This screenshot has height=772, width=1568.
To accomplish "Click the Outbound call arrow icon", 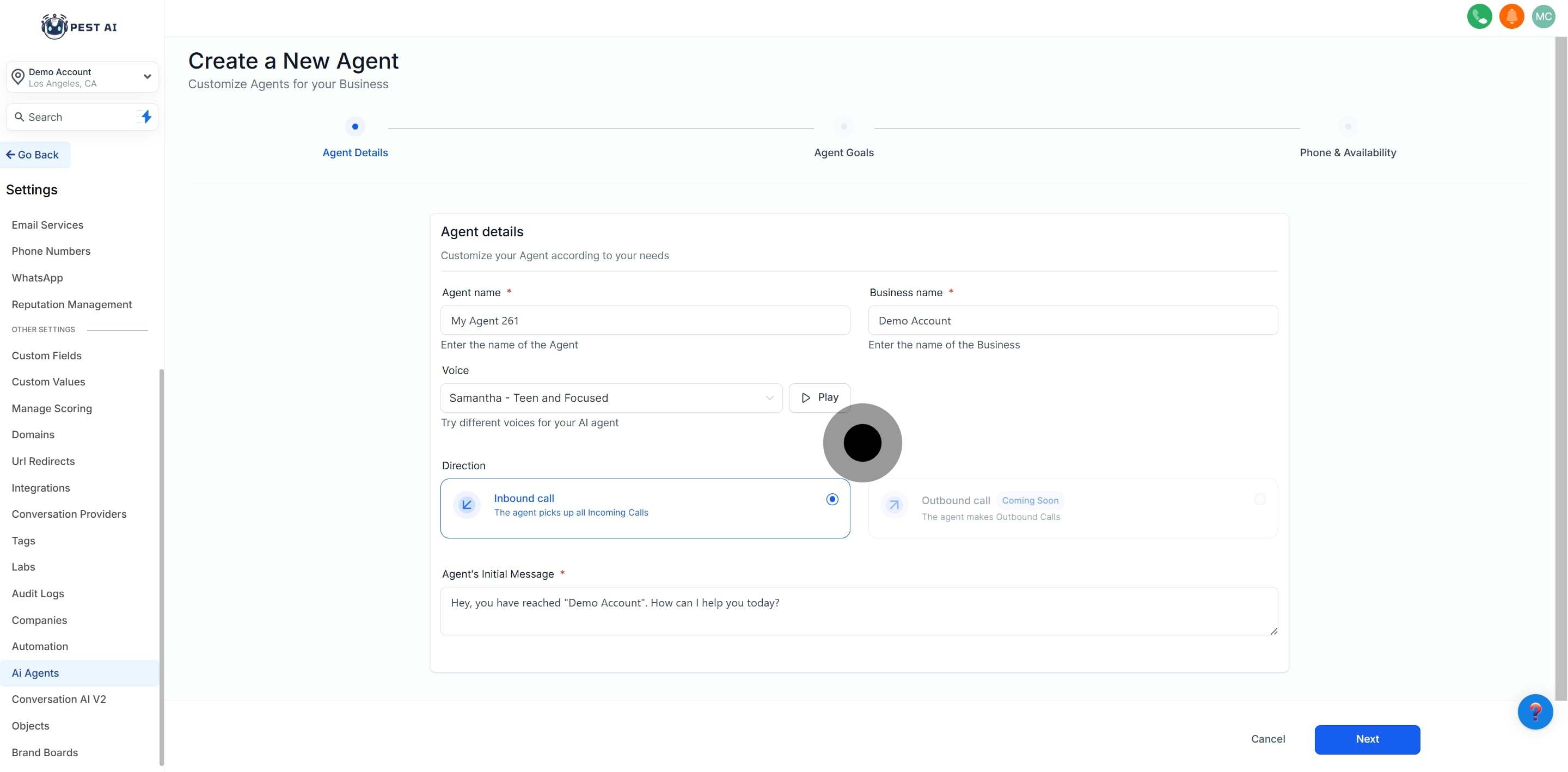I will pos(894,505).
